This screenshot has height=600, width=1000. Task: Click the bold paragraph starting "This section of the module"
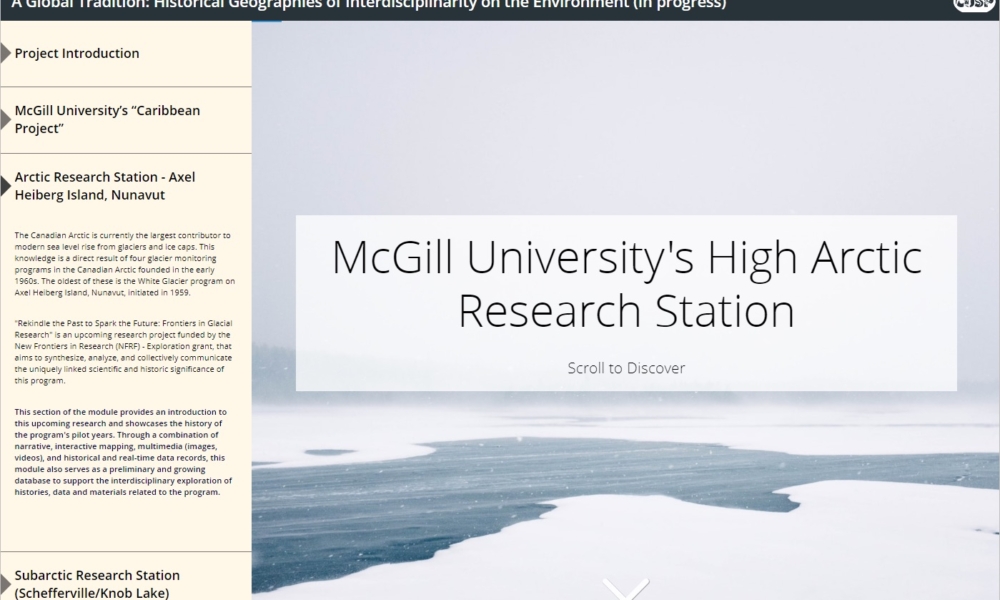(x=125, y=452)
